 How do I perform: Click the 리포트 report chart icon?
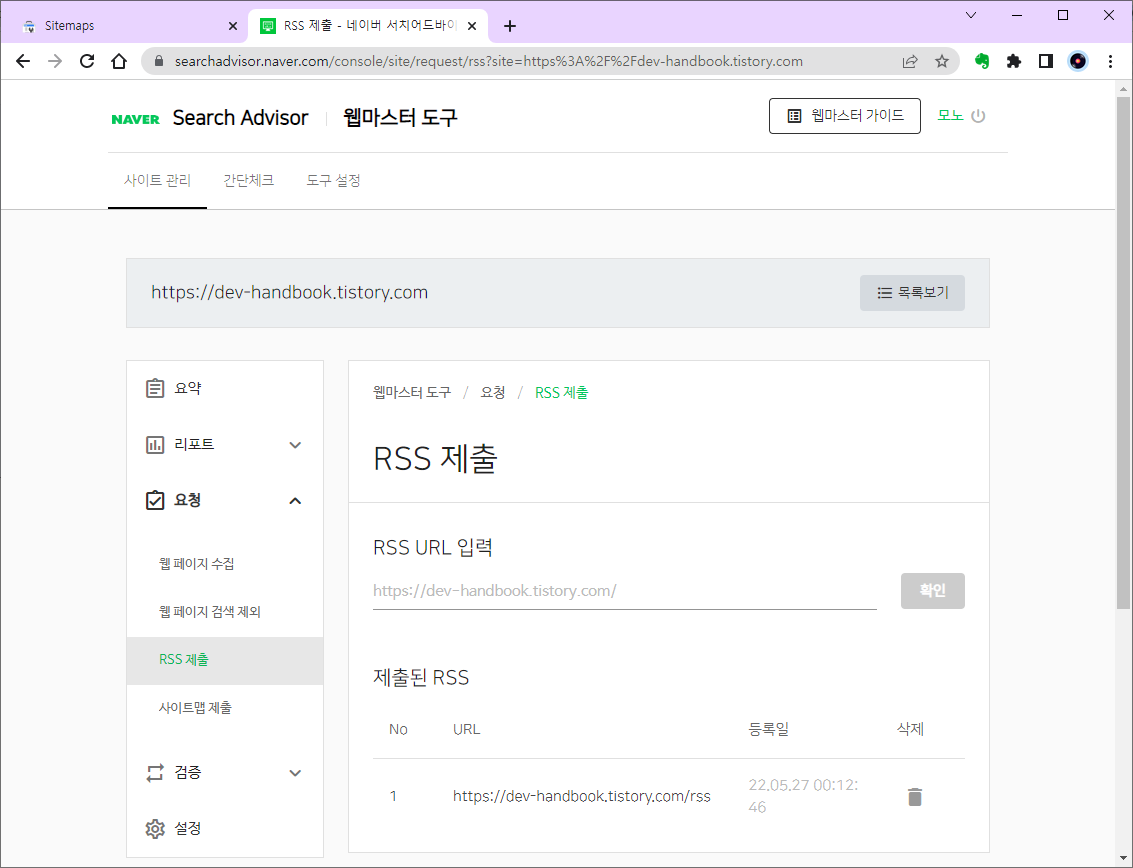pyautogui.click(x=154, y=444)
